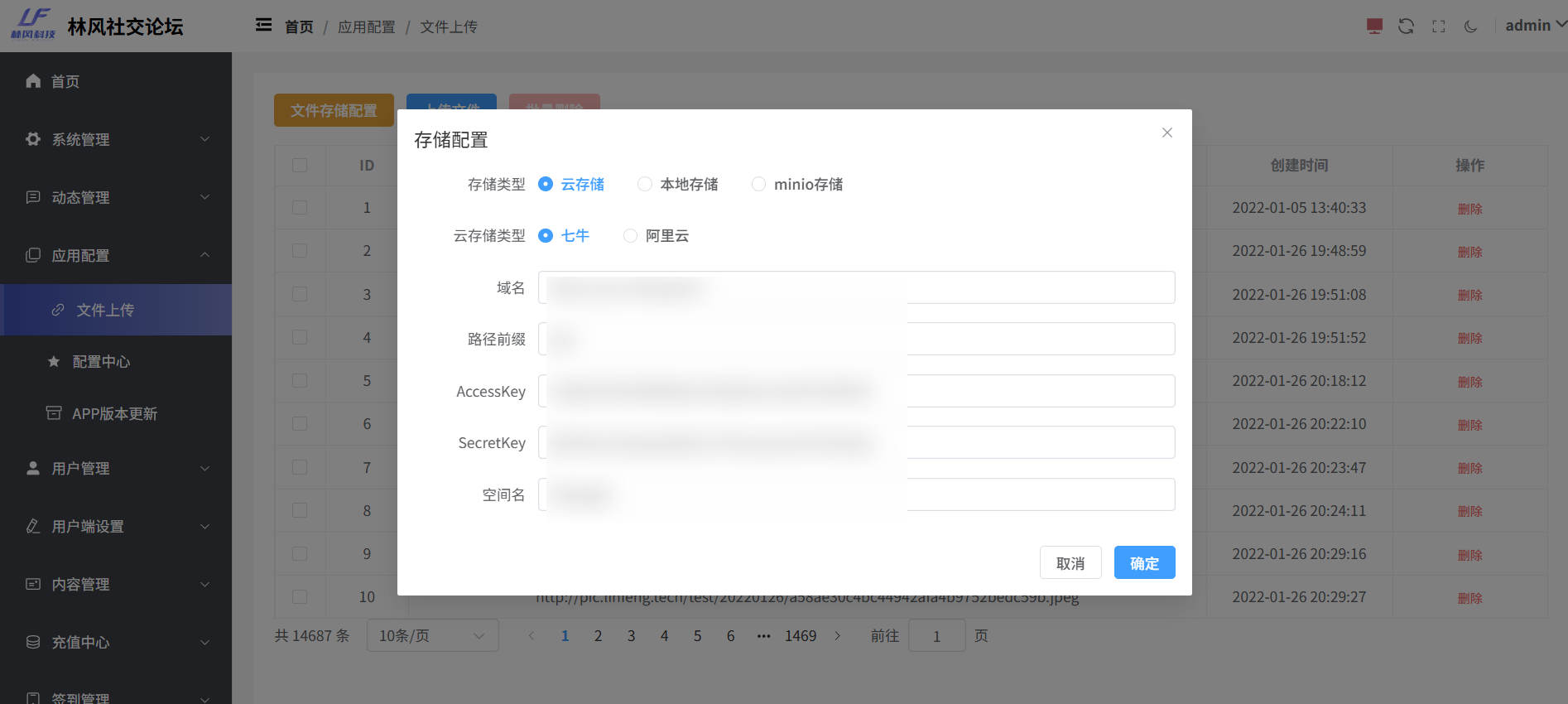Viewport: 1568px width, 704px height.
Task: Click 共 14687 条 total count text
Action: [x=312, y=635]
